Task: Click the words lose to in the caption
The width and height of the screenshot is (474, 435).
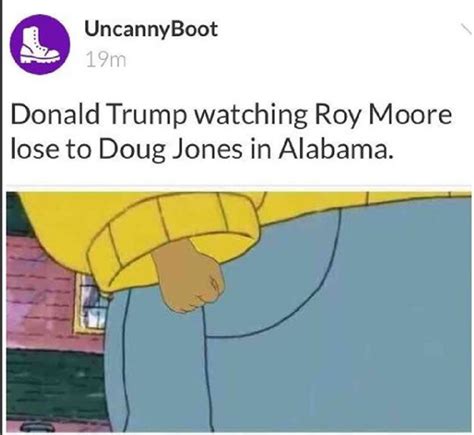Action: pyautogui.click(x=51, y=149)
